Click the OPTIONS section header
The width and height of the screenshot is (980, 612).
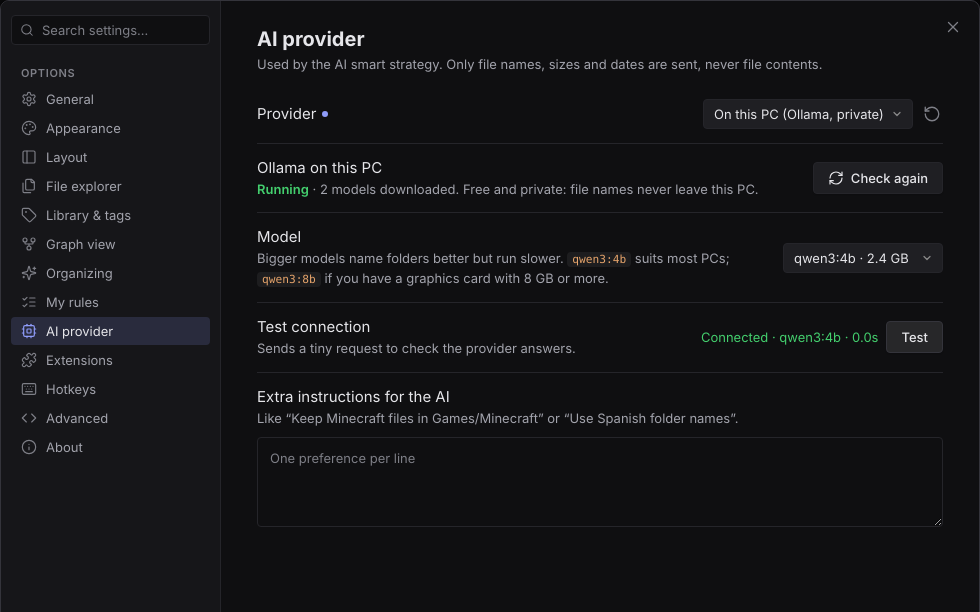click(x=48, y=73)
